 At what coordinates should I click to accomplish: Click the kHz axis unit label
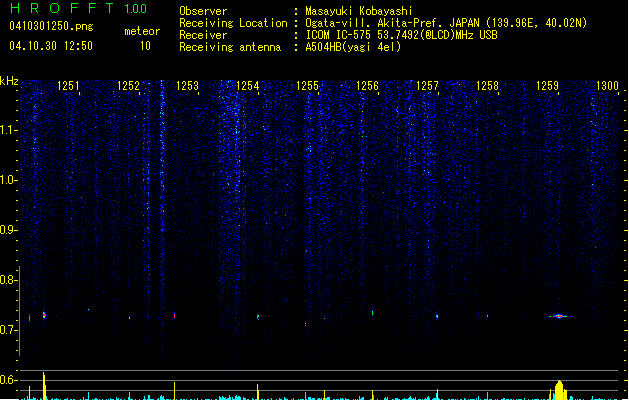(9, 81)
